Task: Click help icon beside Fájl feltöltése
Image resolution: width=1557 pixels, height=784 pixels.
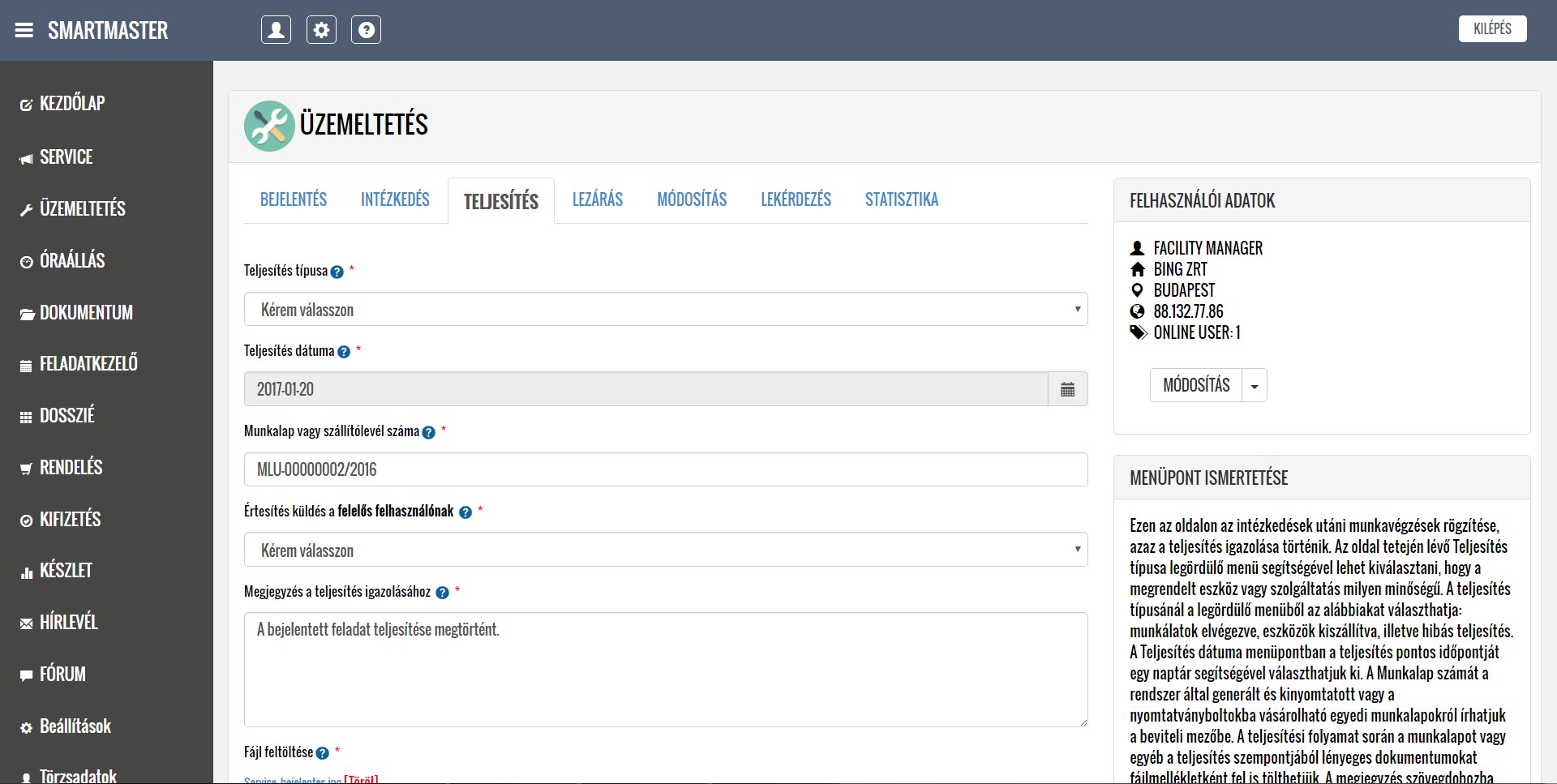Action: tap(323, 753)
